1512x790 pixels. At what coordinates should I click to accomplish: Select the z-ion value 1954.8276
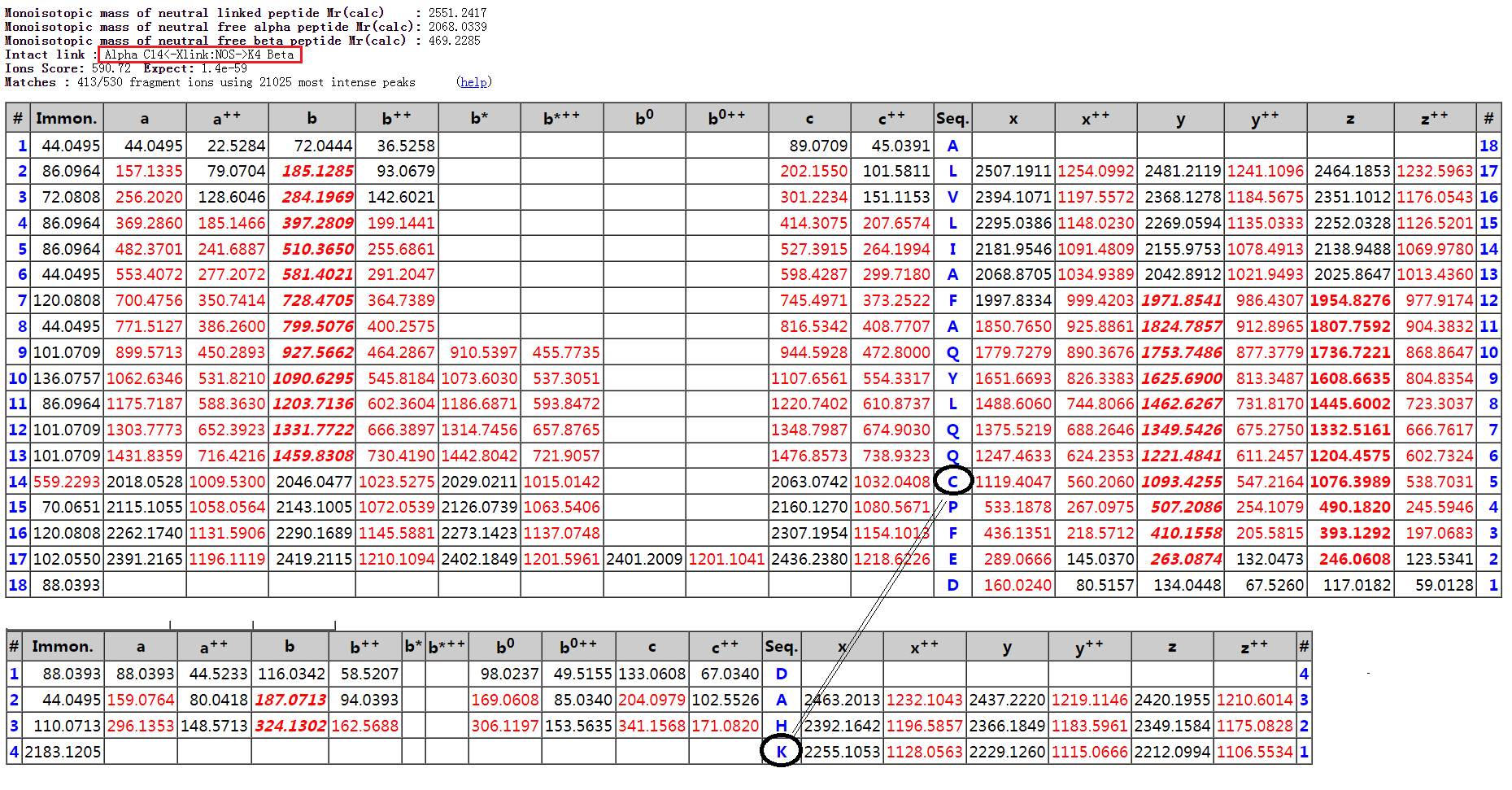(x=1350, y=300)
